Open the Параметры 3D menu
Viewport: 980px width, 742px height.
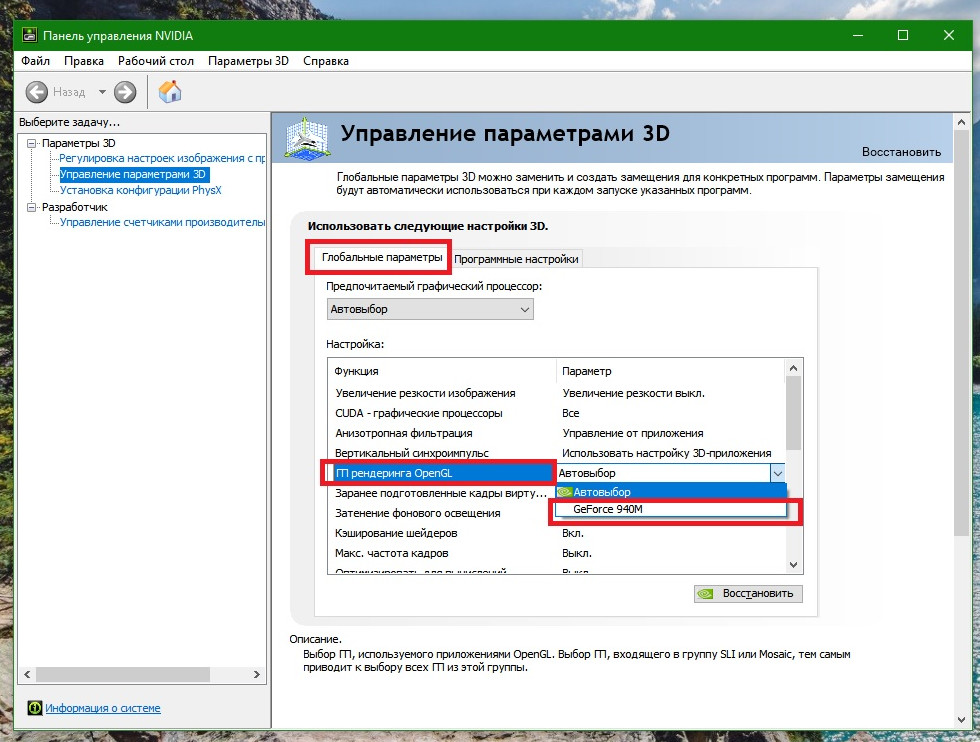point(248,61)
